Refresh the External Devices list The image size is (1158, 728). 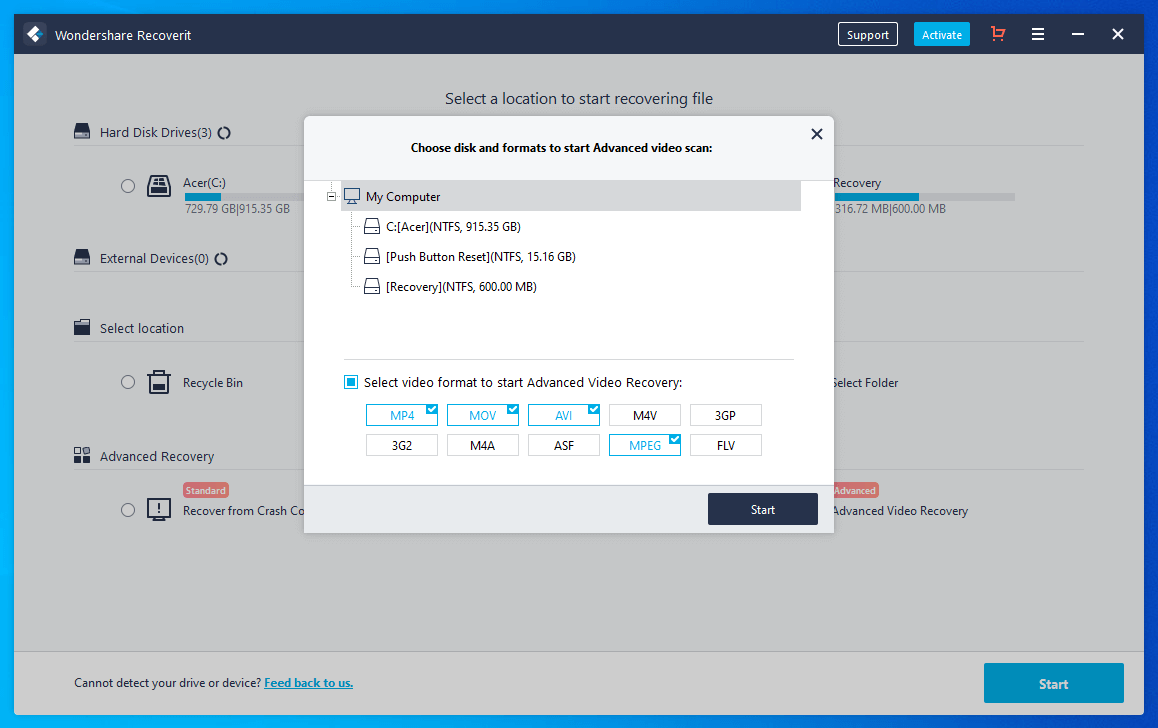[221, 258]
